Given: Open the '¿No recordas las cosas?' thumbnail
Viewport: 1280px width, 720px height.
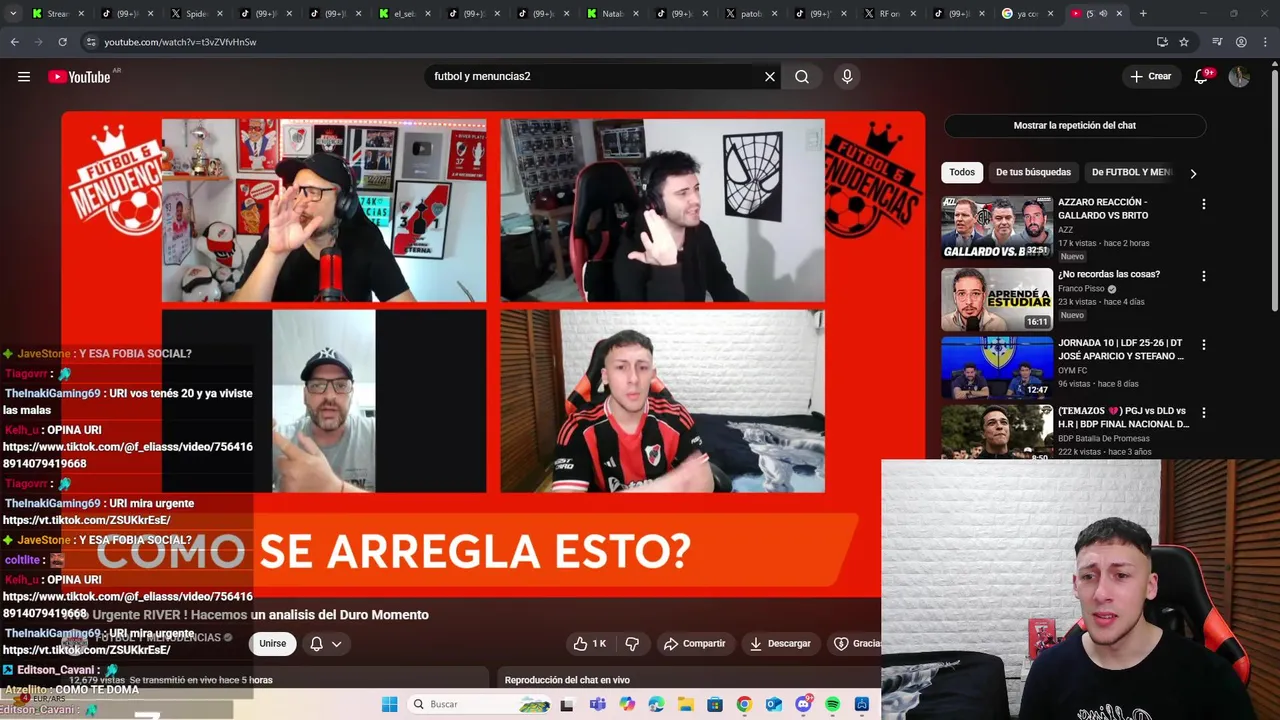Looking at the screenshot, I should pyautogui.click(x=996, y=299).
